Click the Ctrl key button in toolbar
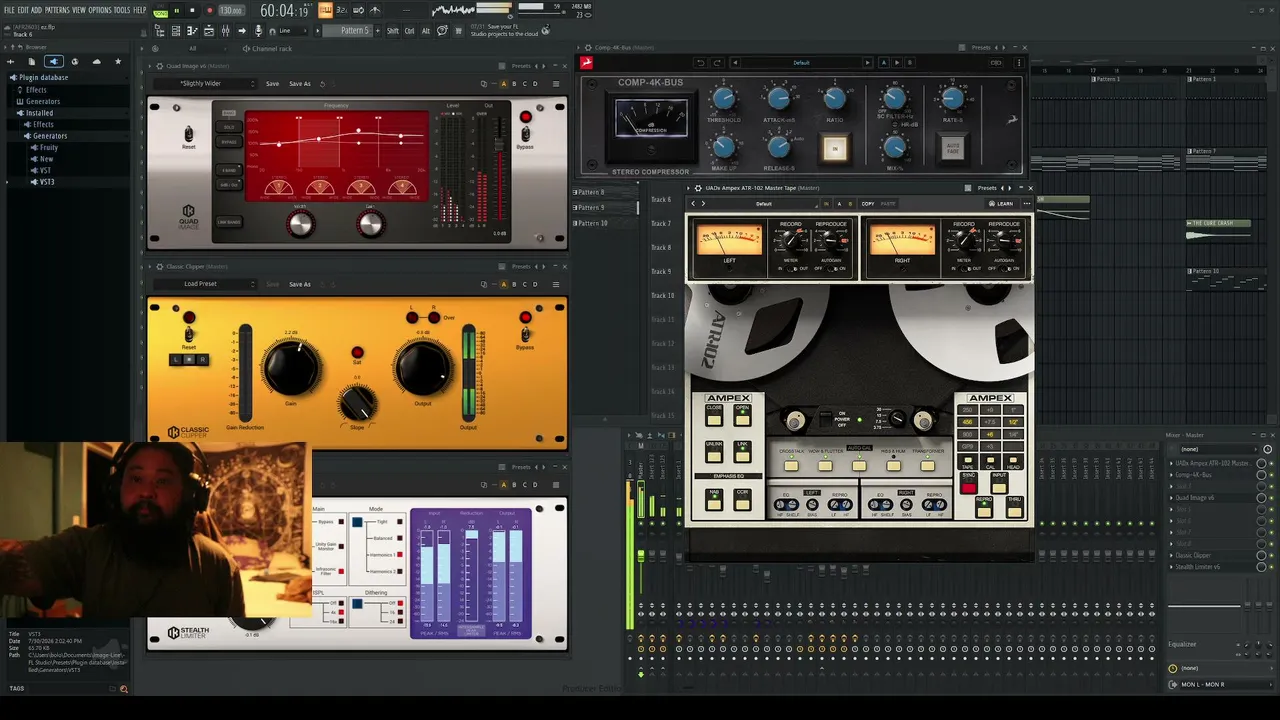 click(410, 31)
